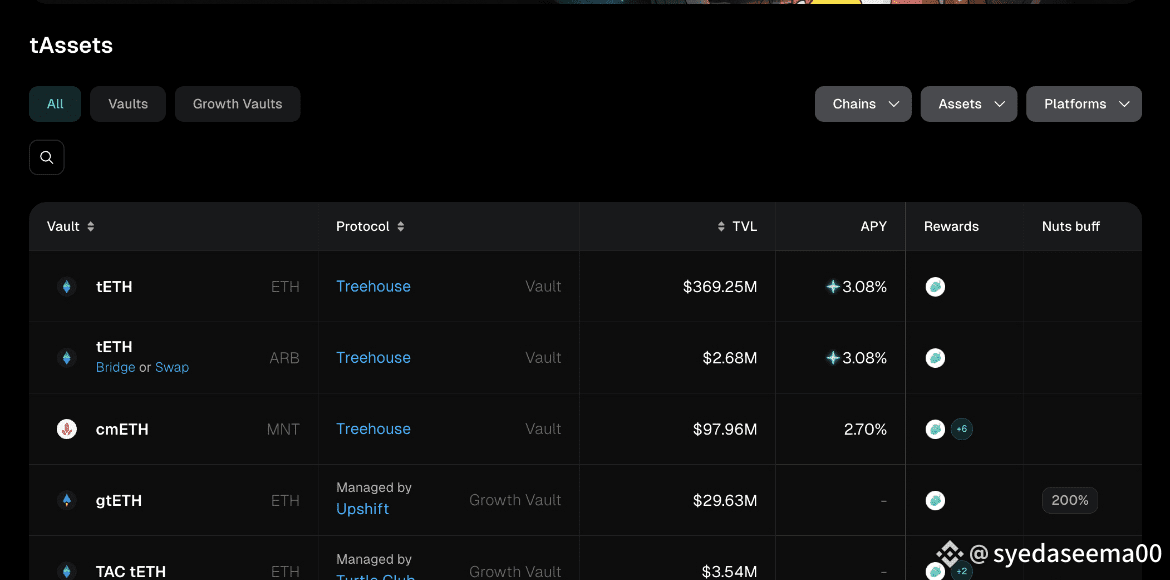Screen dimensions: 1170x580
Task: Click the MNT chain label
Action: pos(283,430)
